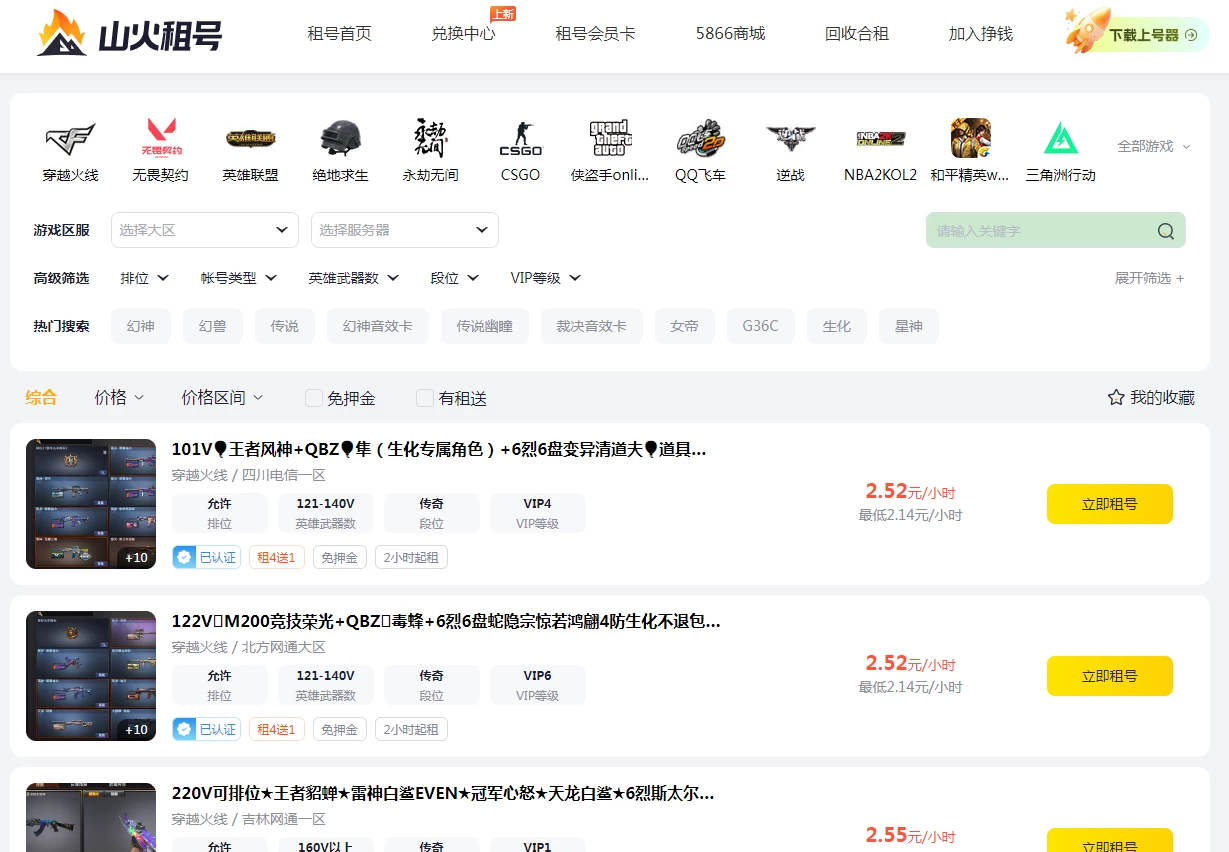The height and width of the screenshot is (852, 1229).
Task: Click the search magnifier icon
Action: 1165,231
